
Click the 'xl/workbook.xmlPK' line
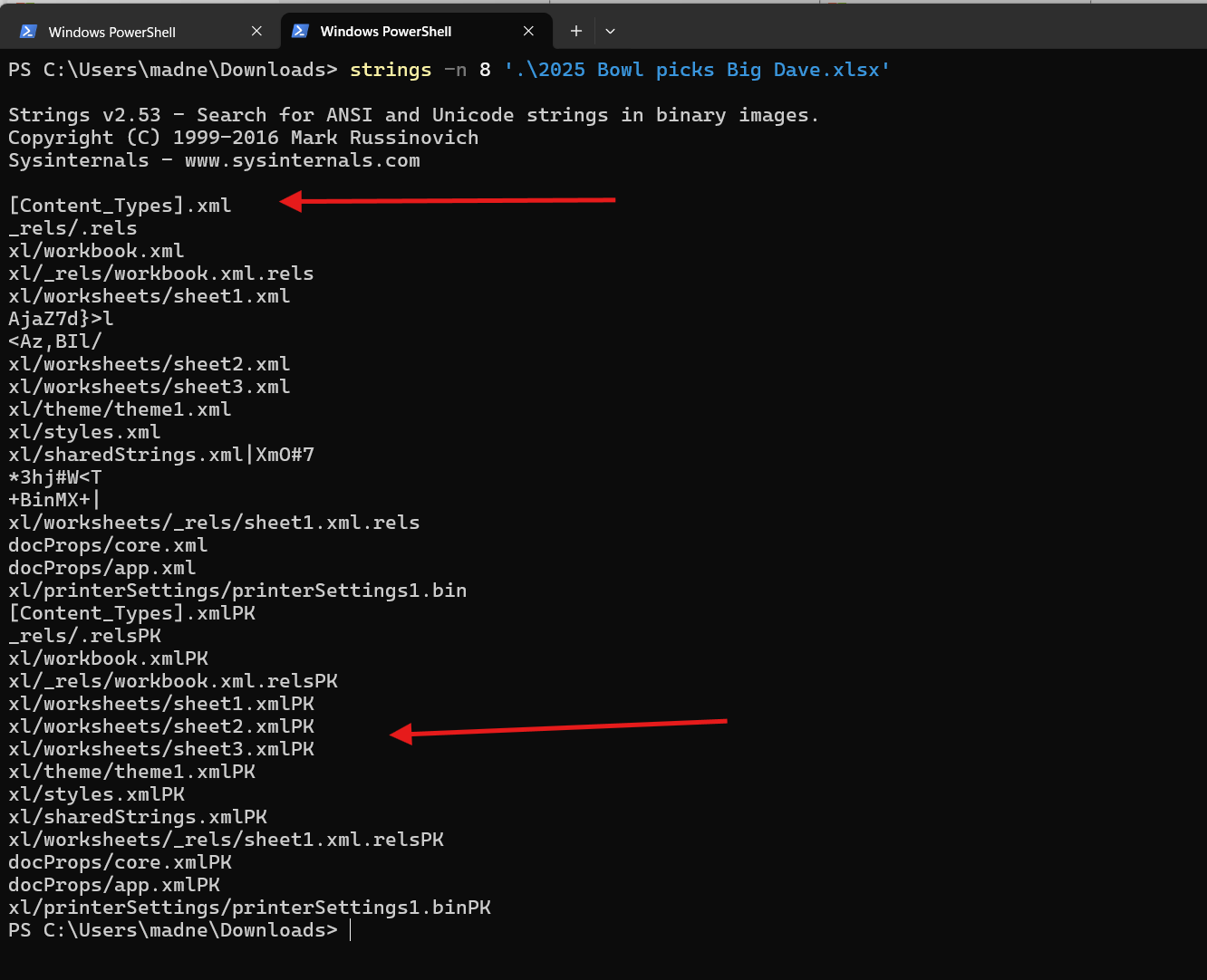(108, 658)
